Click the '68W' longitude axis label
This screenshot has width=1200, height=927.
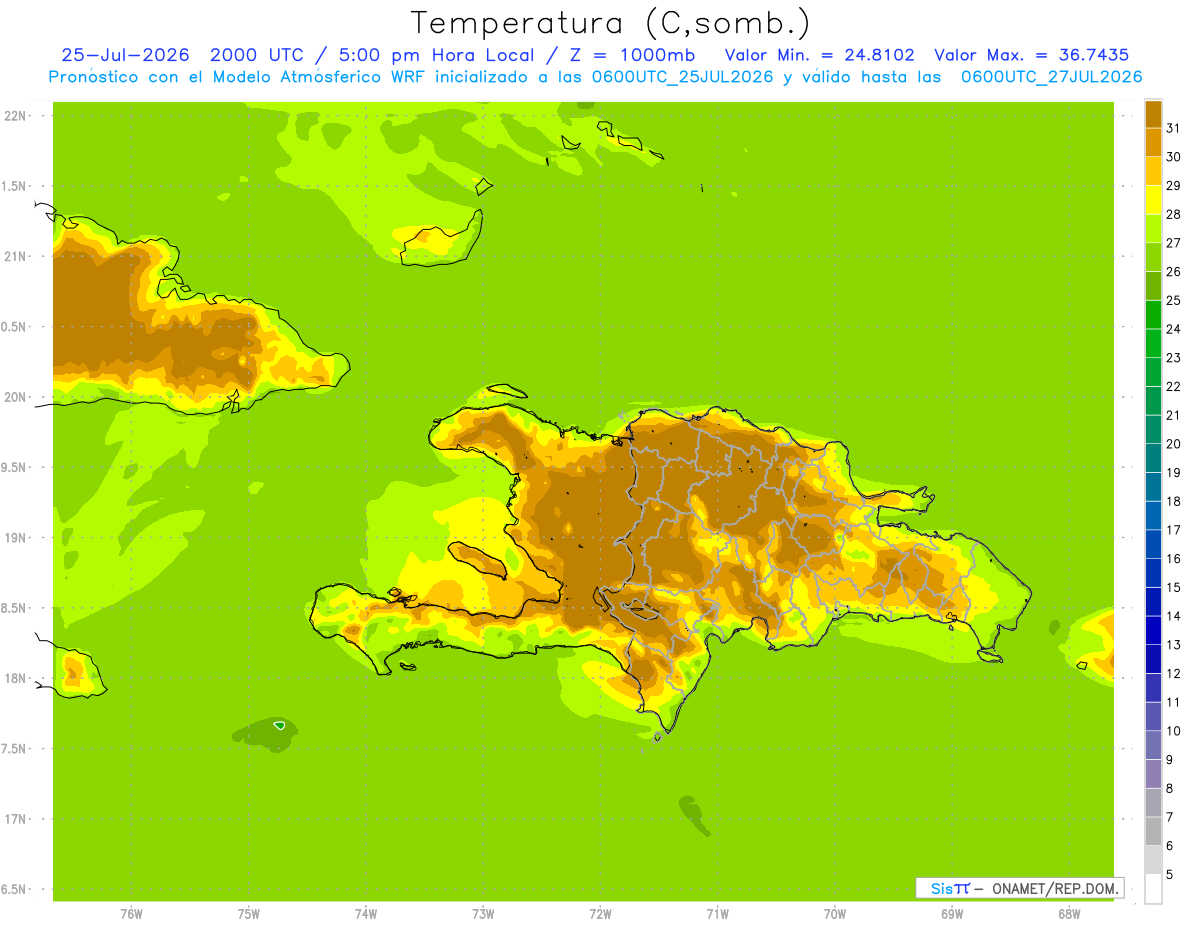tap(1069, 914)
